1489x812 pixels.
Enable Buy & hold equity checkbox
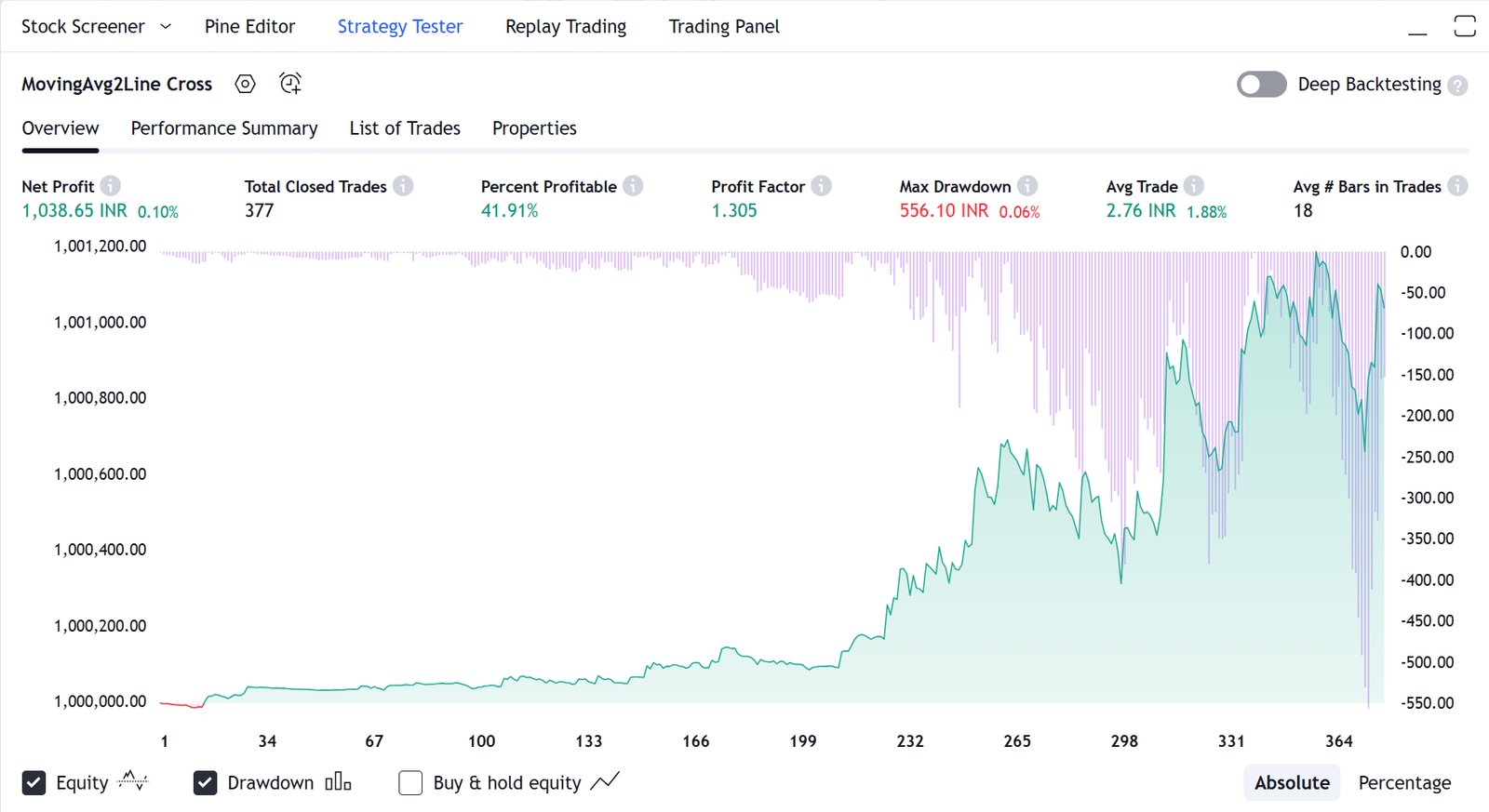click(410, 783)
